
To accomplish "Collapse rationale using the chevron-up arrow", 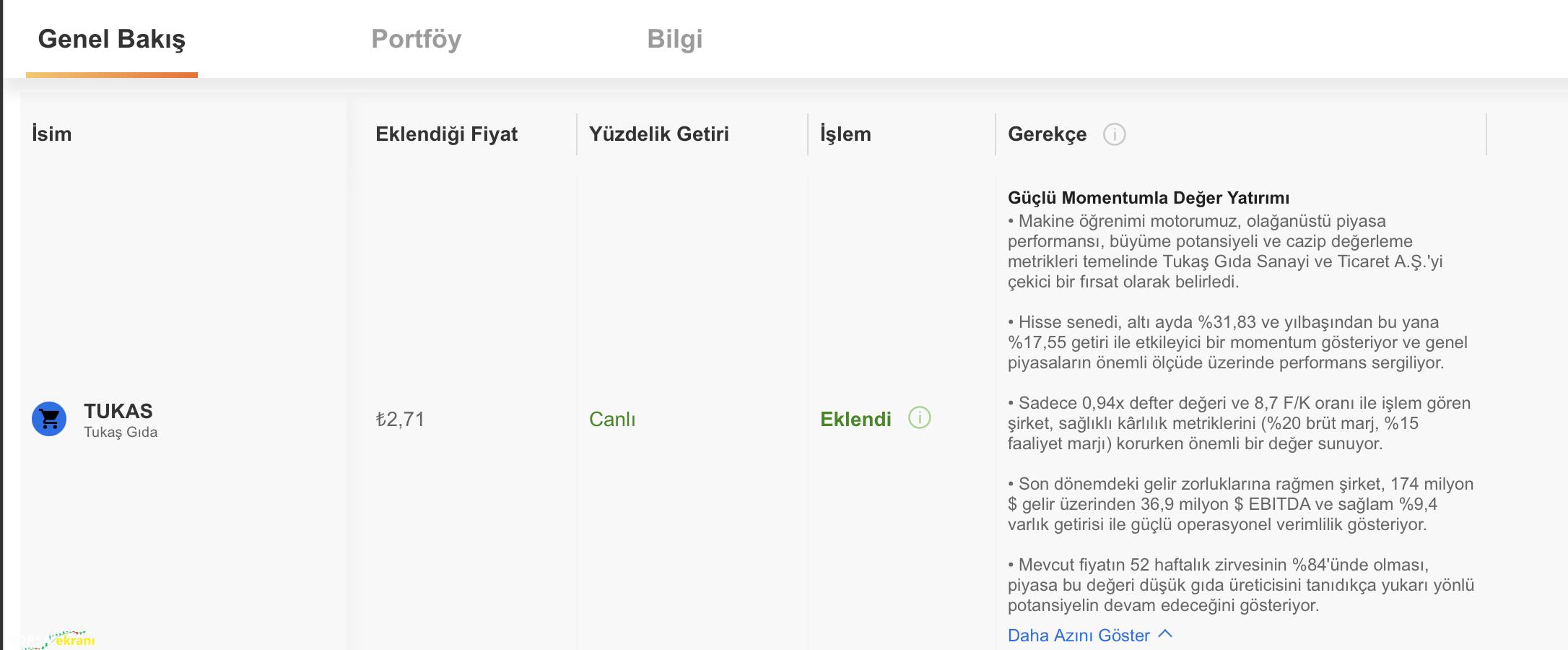I will pos(1165,634).
